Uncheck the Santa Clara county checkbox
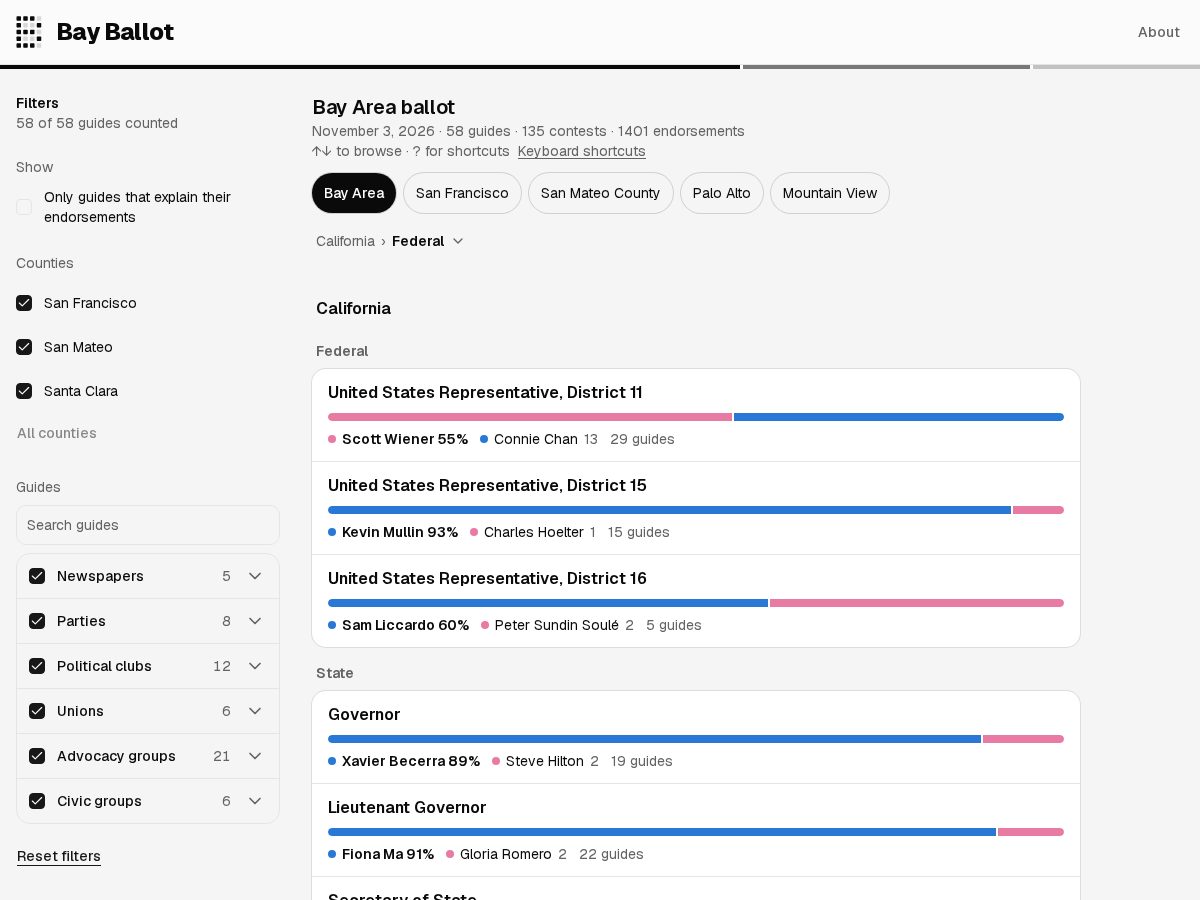This screenshot has width=1200, height=900. coord(24,391)
